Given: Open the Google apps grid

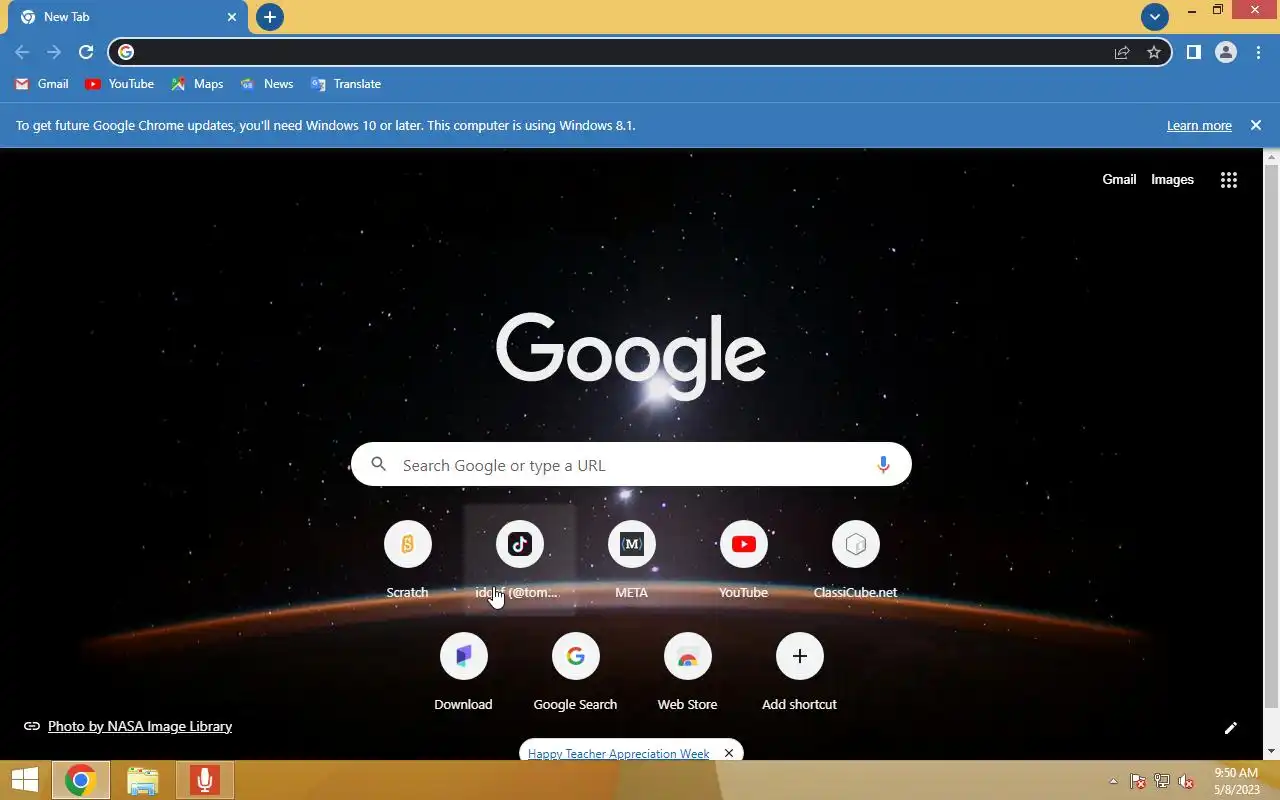Looking at the screenshot, I should (x=1229, y=180).
